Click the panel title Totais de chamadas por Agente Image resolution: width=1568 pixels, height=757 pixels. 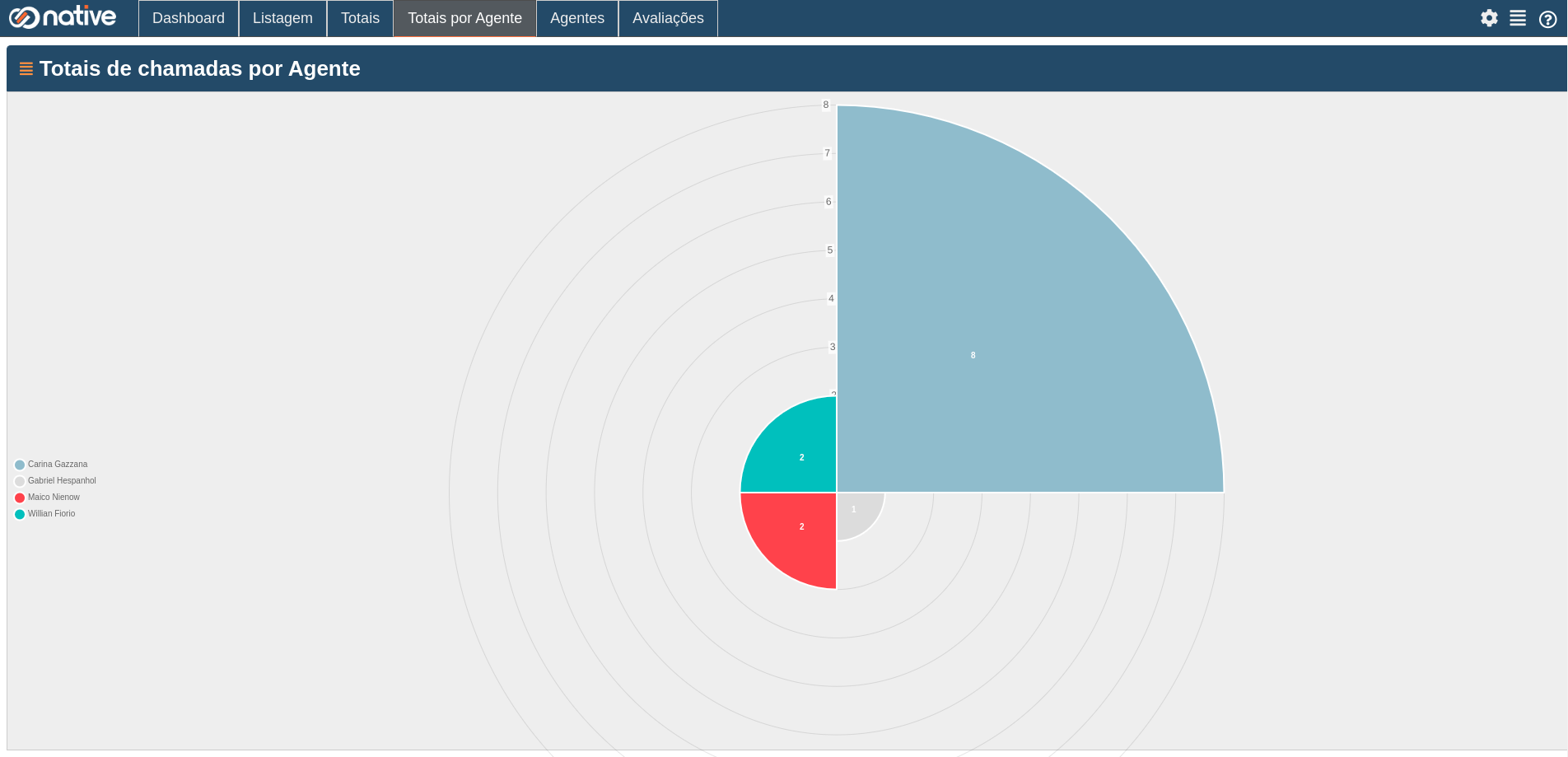(200, 68)
